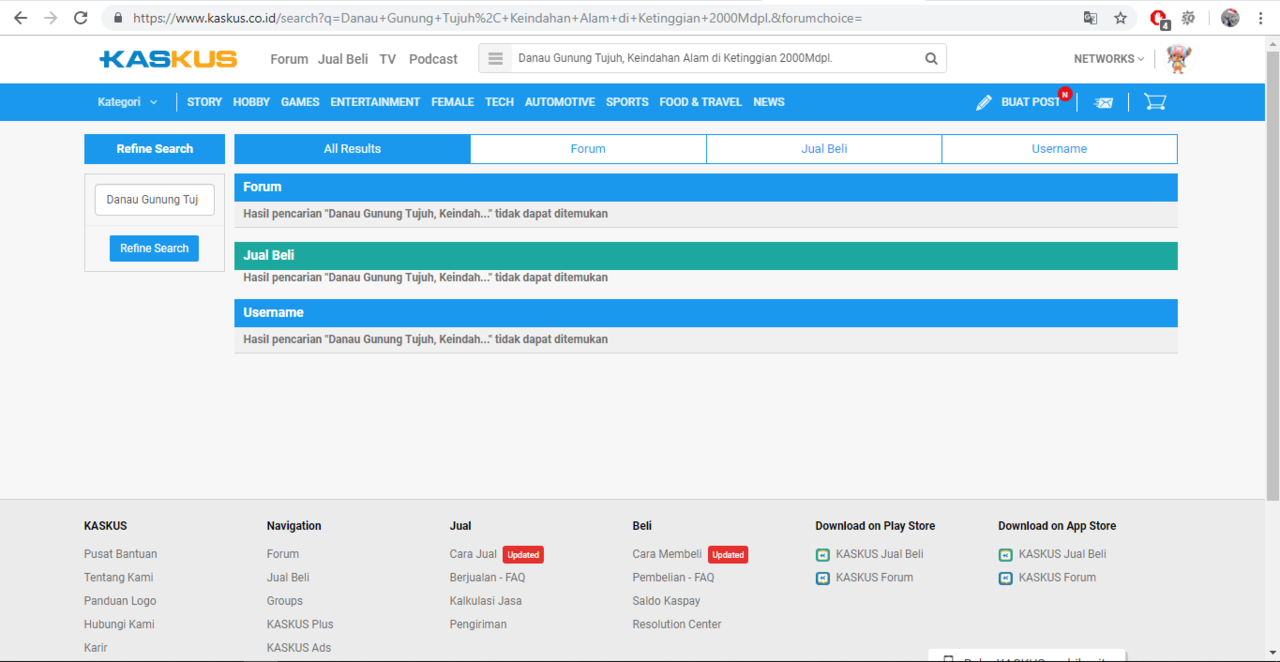
Task: Click the user avatar in KASKUS header
Action: [x=1179, y=59]
